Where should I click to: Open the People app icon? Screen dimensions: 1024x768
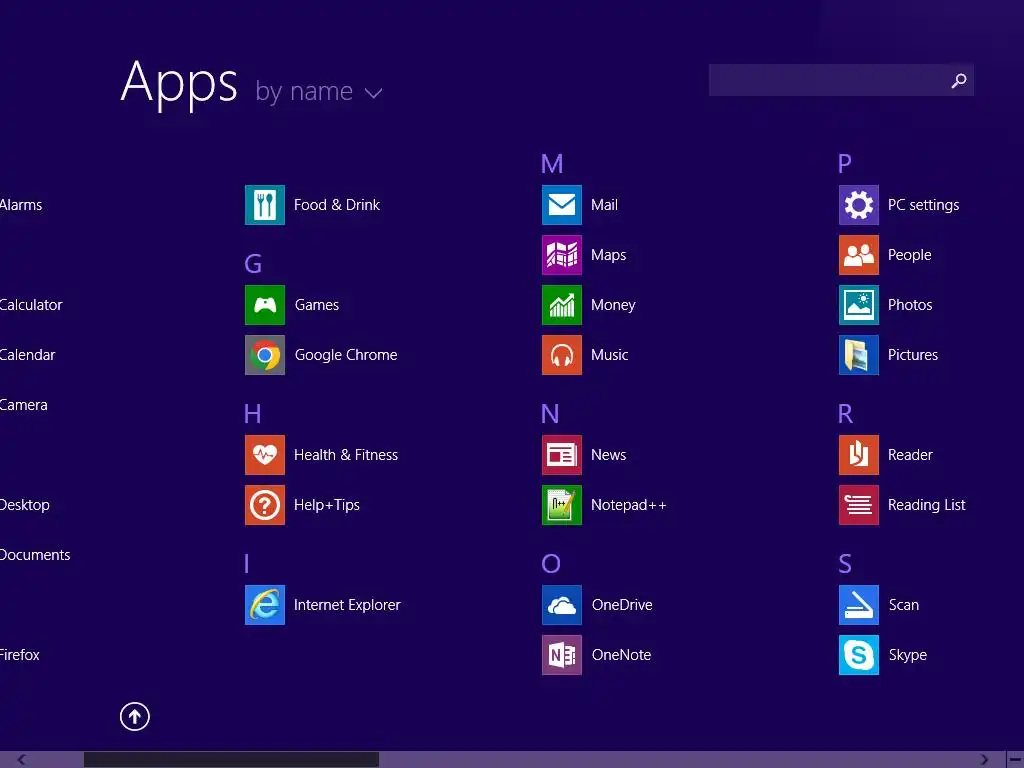coord(859,255)
